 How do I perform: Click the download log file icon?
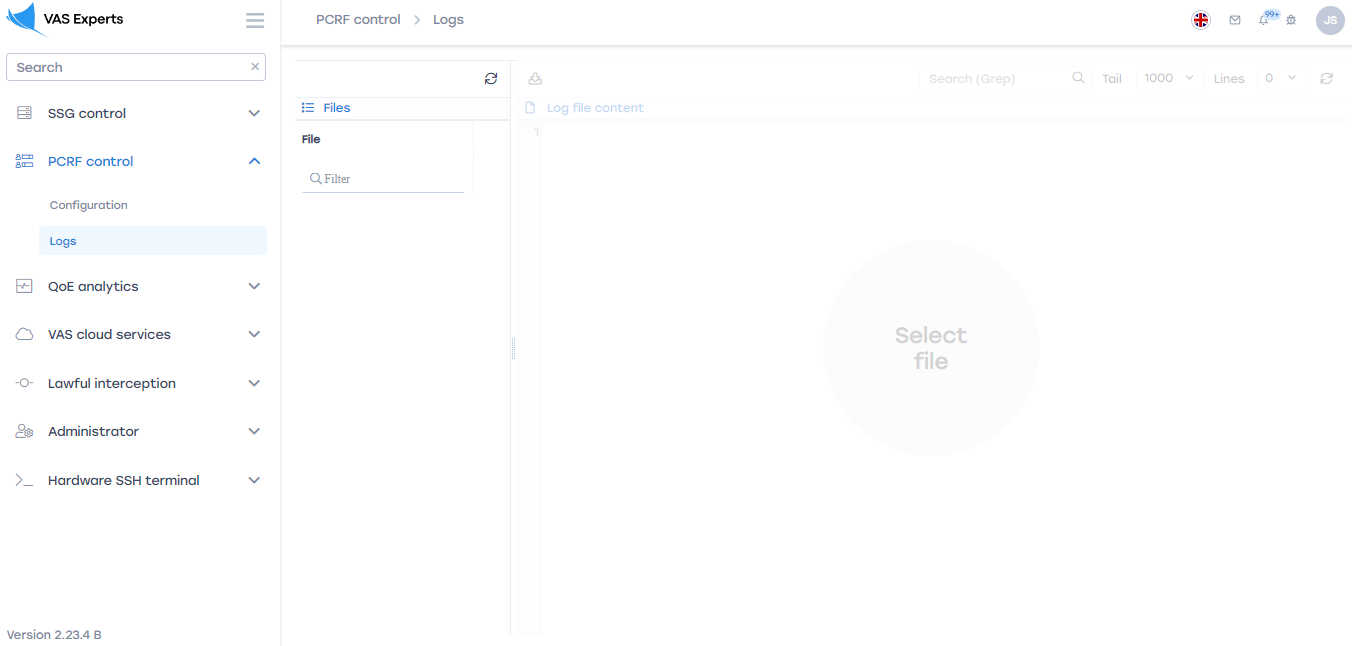pos(535,79)
